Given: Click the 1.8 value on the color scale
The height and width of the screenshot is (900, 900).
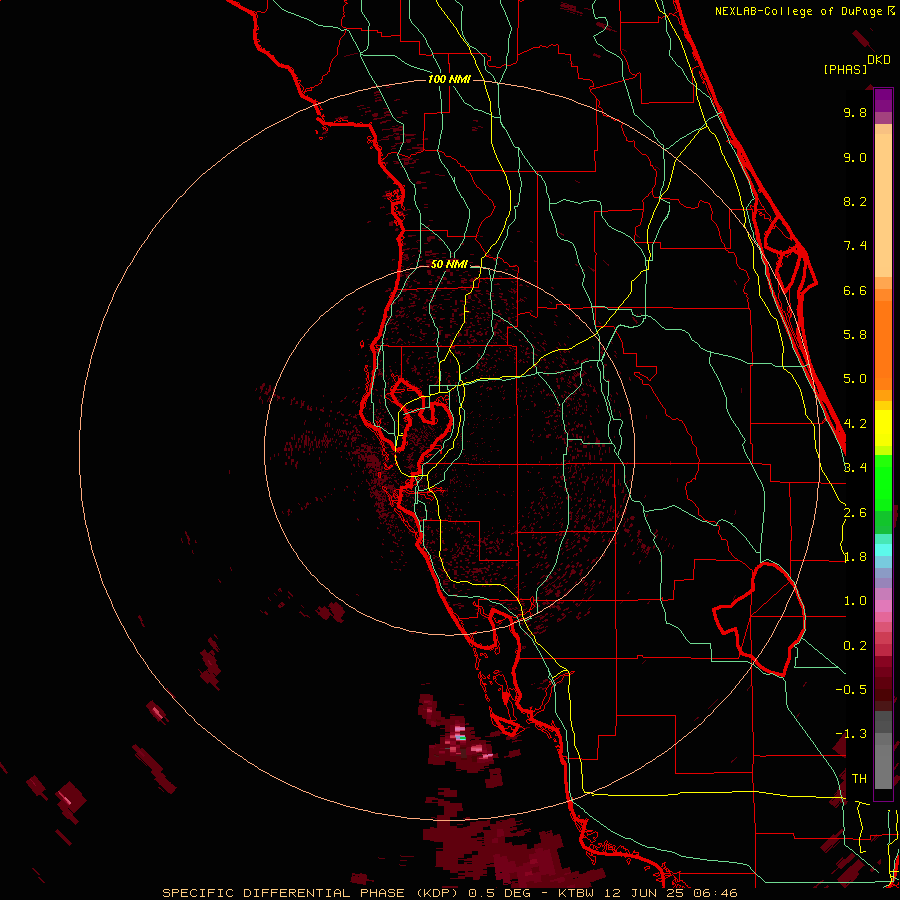Looking at the screenshot, I should (x=855, y=557).
